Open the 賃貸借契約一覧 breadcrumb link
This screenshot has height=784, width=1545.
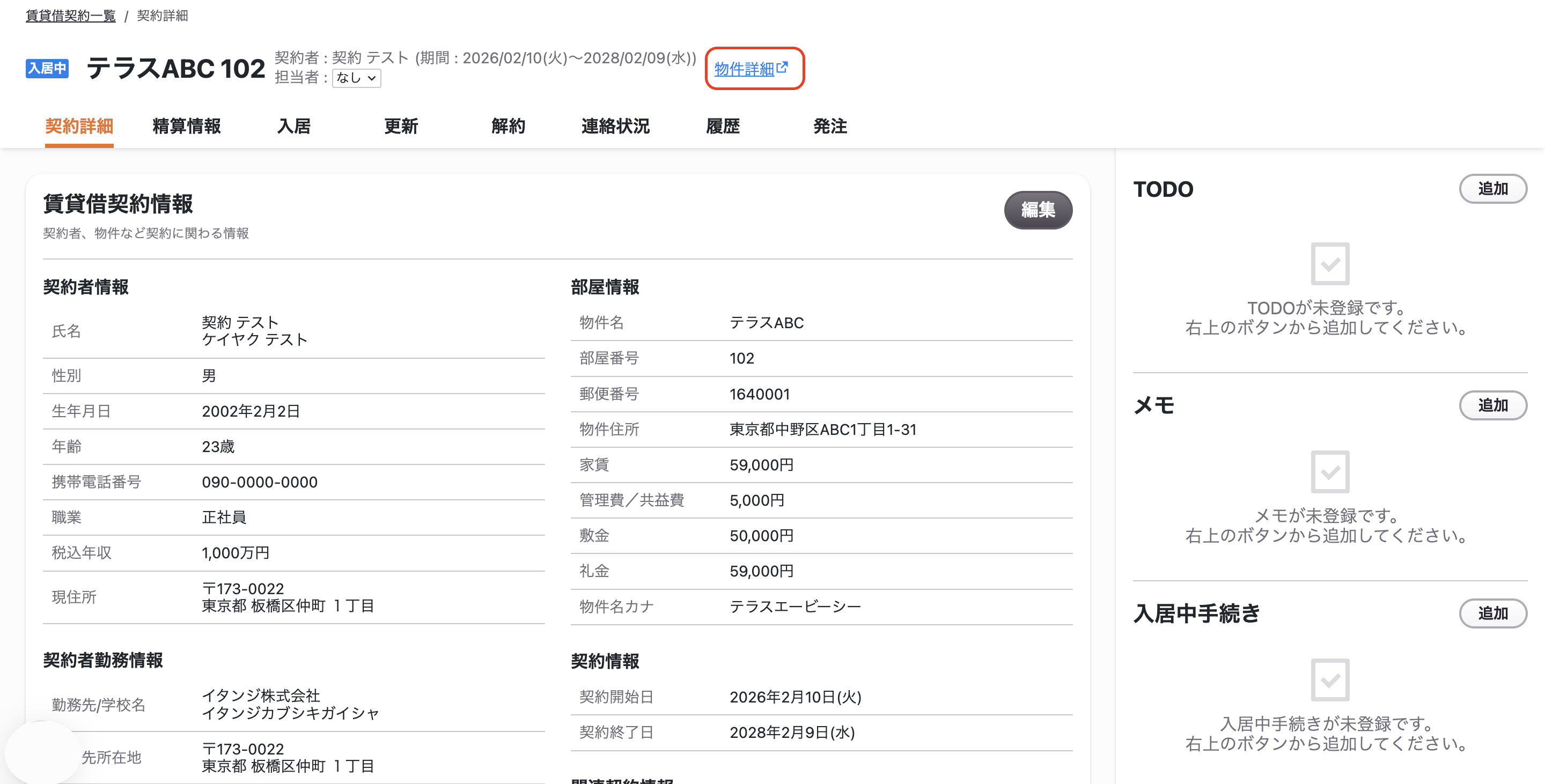pyautogui.click(x=70, y=16)
